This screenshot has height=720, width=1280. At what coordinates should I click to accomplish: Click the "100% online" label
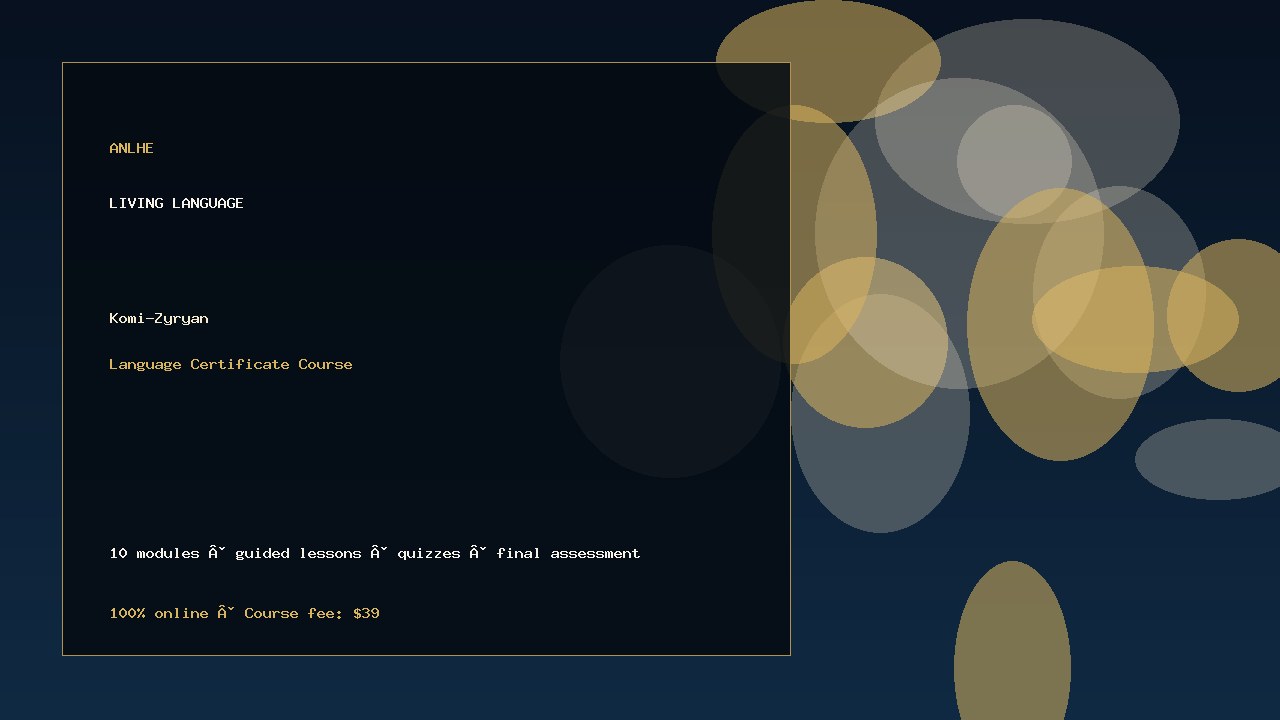coord(159,613)
